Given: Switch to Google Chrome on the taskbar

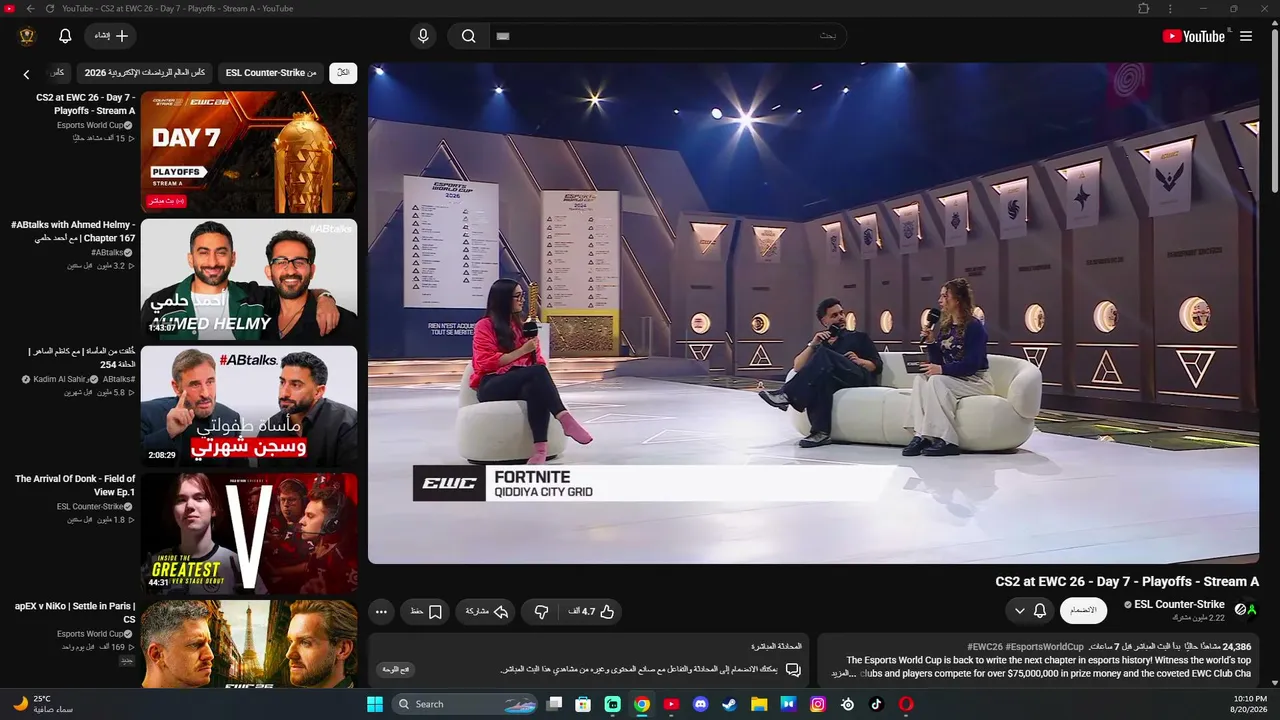Looking at the screenshot, I should click(642, 704).
